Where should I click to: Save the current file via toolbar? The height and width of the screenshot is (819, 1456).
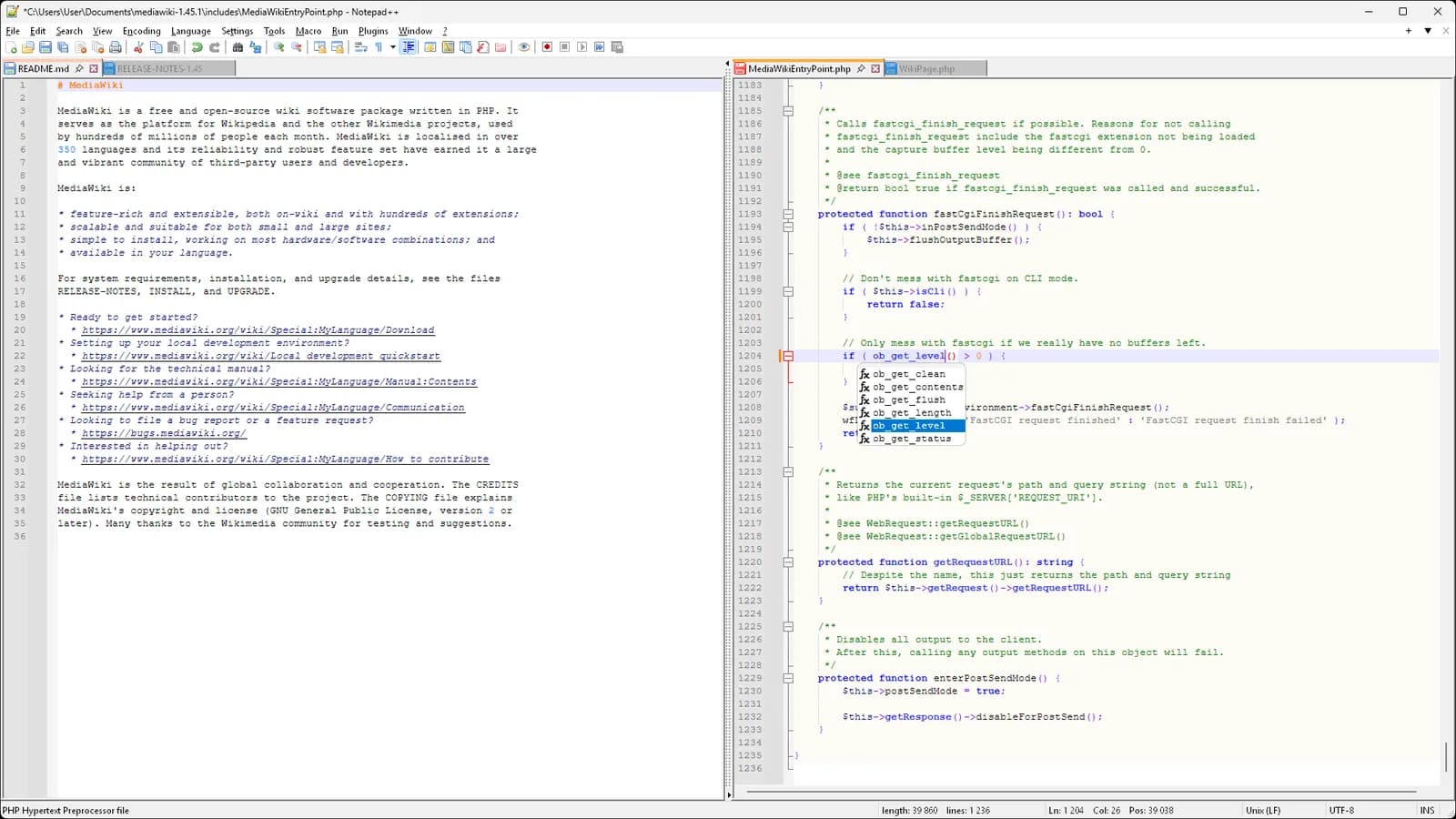45,47
